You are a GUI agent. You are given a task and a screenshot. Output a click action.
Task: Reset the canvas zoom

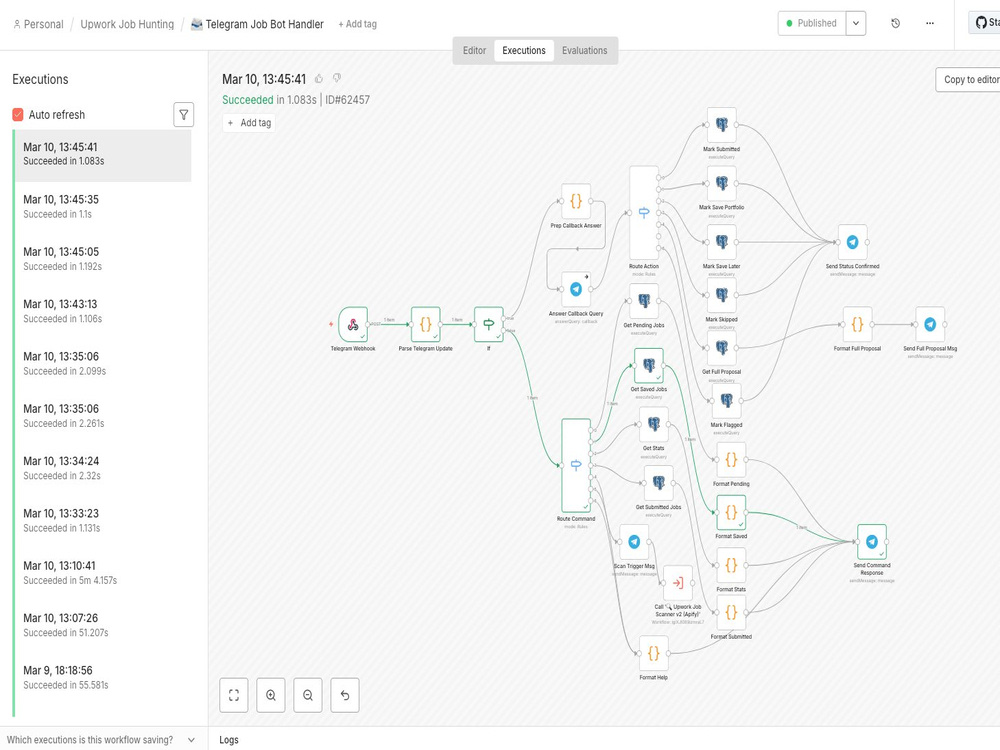[x=345, y=695]
